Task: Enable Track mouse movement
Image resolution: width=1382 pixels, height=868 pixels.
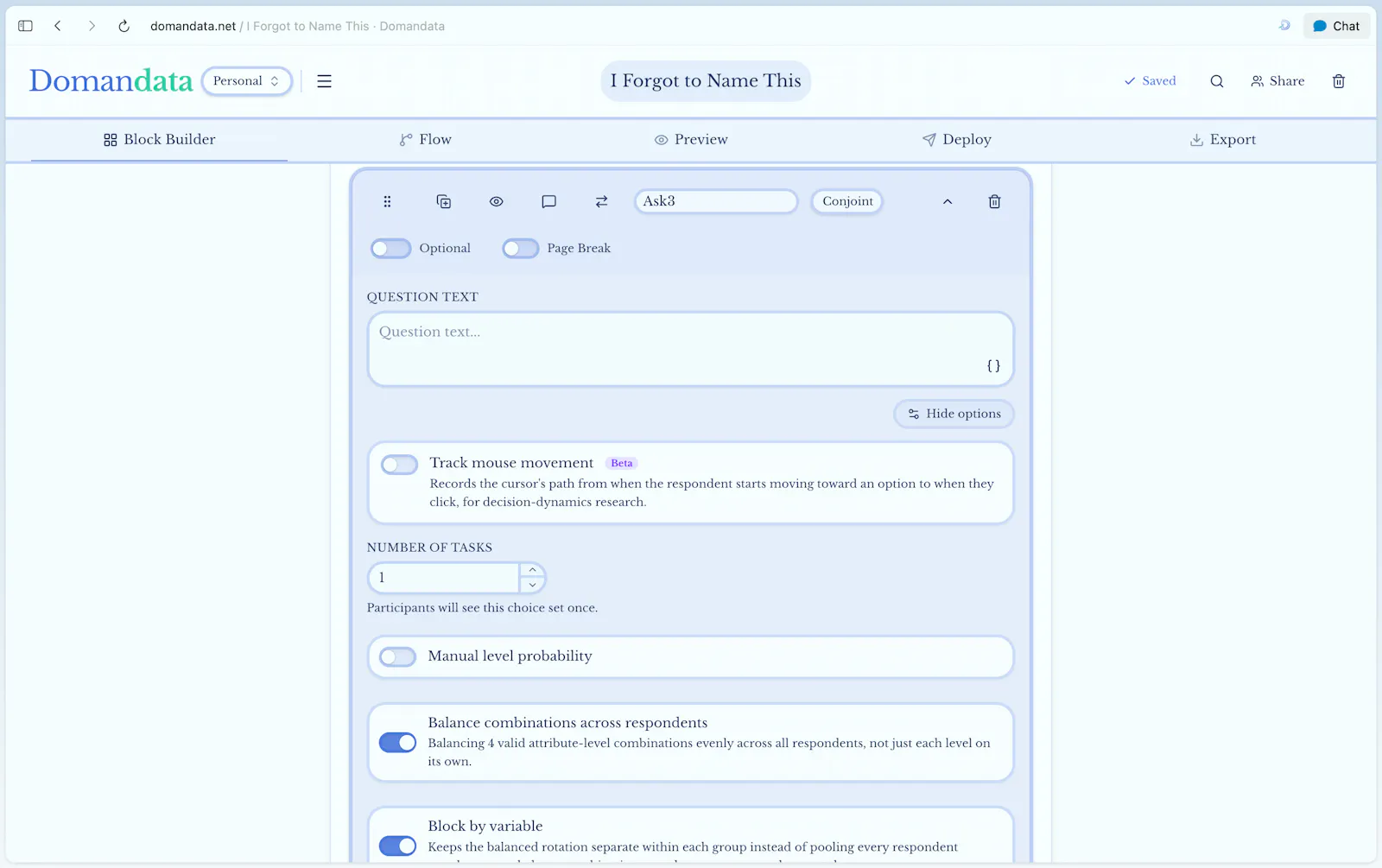Action: coord(399,465)
